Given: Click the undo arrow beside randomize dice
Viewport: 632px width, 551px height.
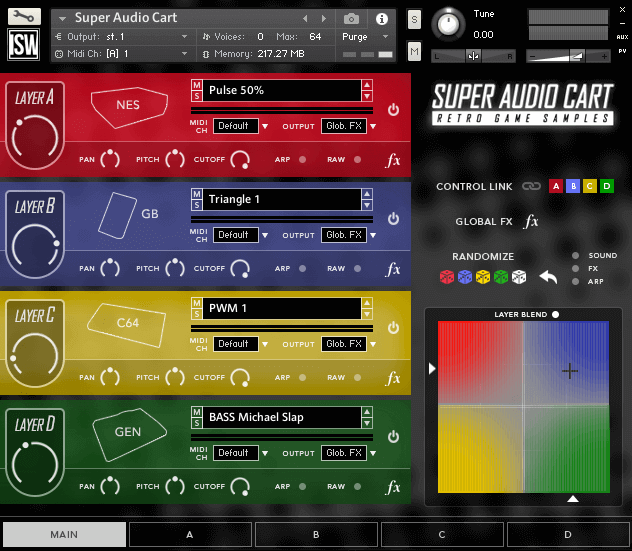Looking at the screenshot, I should [547, 277].
